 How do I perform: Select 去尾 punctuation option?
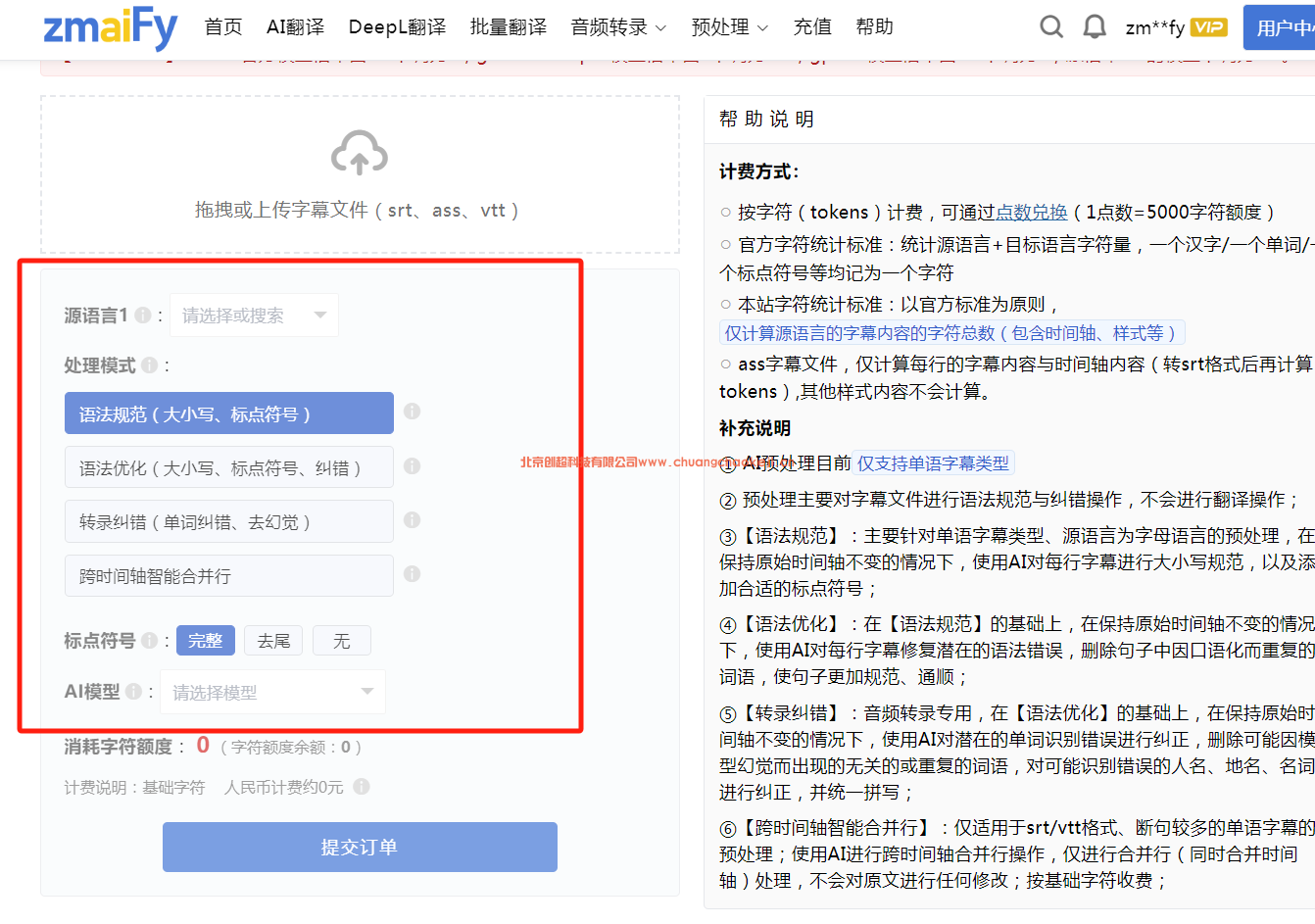272,640
